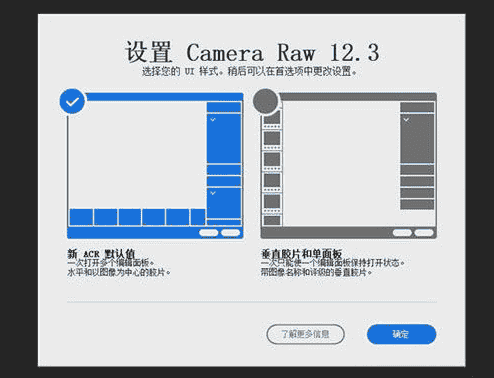Screen dimensions: 494x378
Task: Click the 设置 Camera Raw 12.3 heading
Action: point(252,52)
